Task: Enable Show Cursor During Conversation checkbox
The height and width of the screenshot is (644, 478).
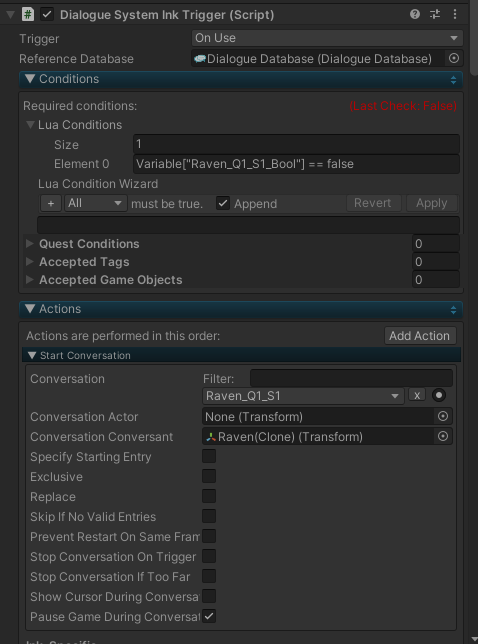Action: click(209, 596)
